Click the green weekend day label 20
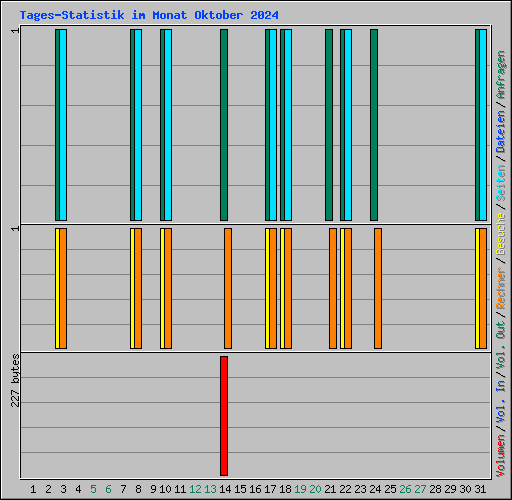The width and height of the screenshot is (512, 500). (x=315, y=489)
